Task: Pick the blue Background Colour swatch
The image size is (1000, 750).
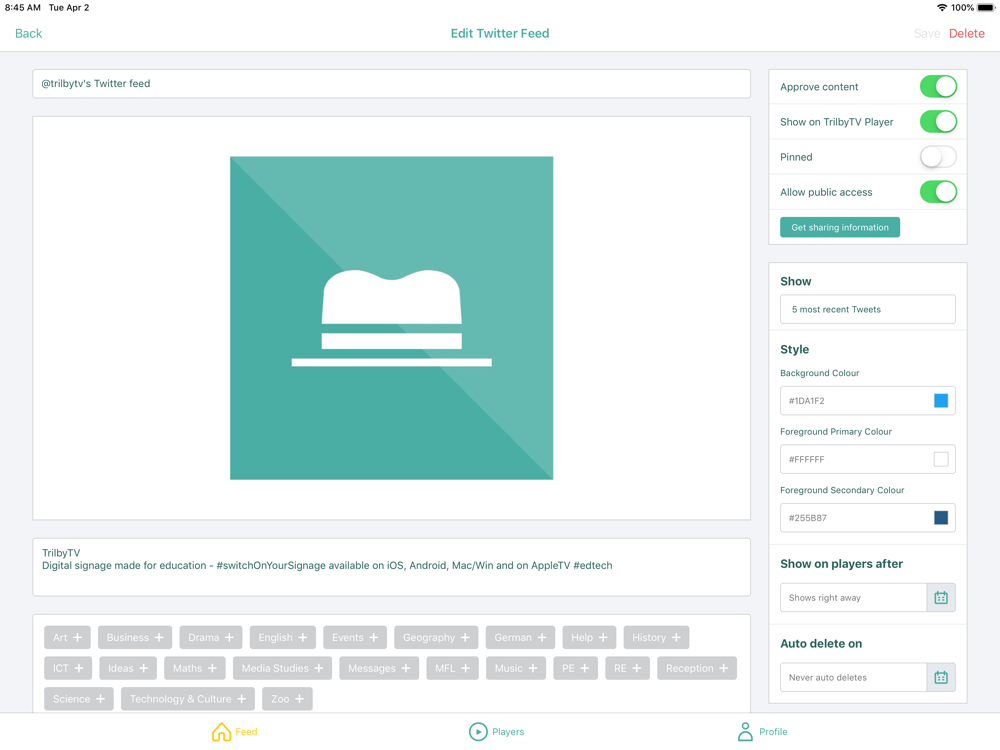Action: [941, 401]
